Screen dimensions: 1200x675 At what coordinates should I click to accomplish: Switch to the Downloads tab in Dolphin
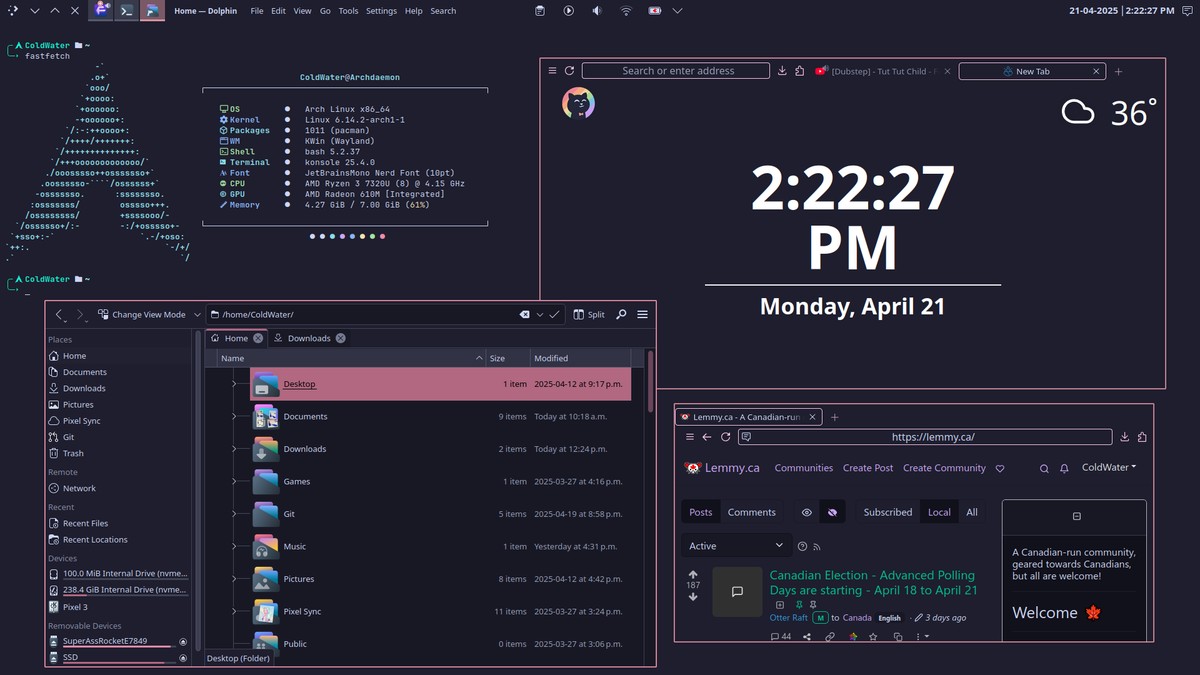click(308, 338)
